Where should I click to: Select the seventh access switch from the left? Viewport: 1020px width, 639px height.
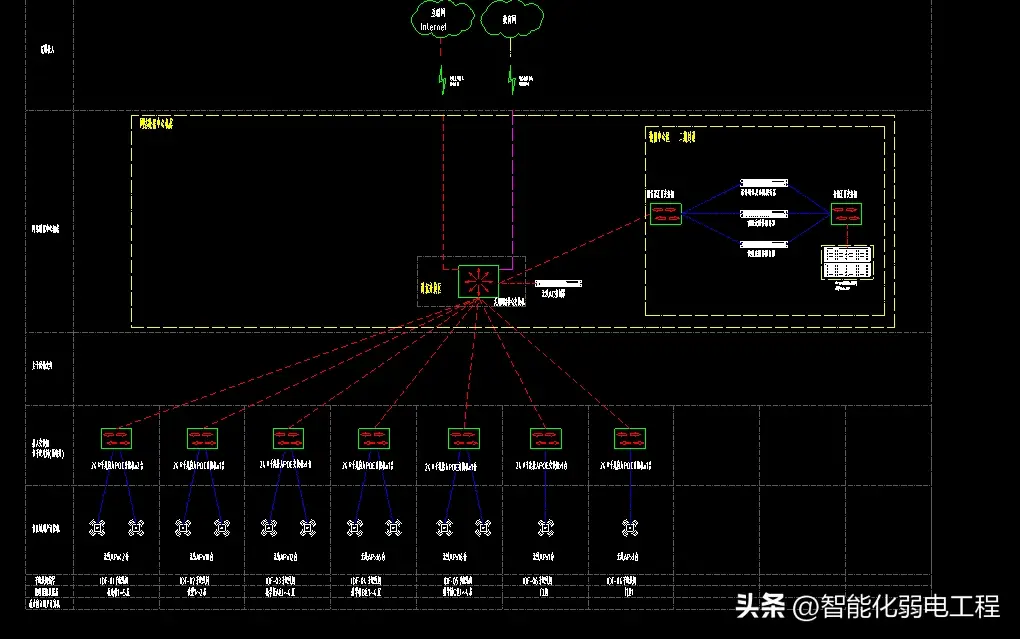(630, 439)
